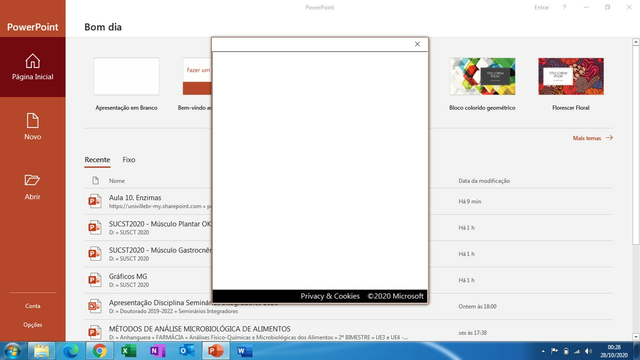Click the 'Aula 10. Enzimas' file name
Image resolution: width=640 pixels, height=360 pixels.
(135, 198)
